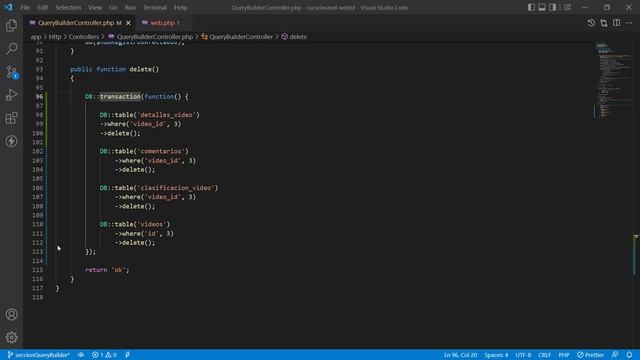Open the Run menu
The height and width of the screenshot is (360, 640).
pos(130,7)
